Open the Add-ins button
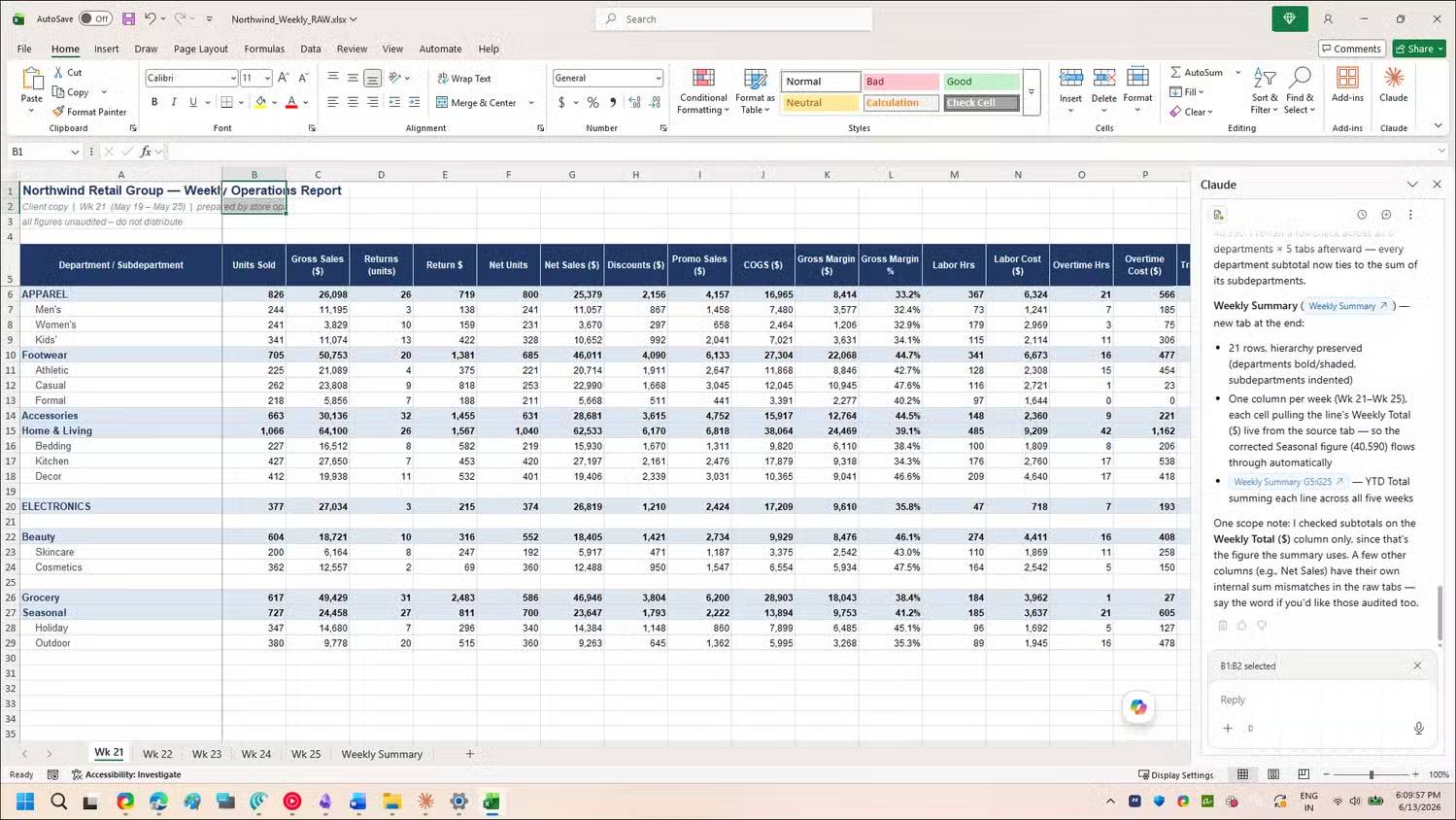Viewport: 1456px width, 820px height. point(1347,85)
